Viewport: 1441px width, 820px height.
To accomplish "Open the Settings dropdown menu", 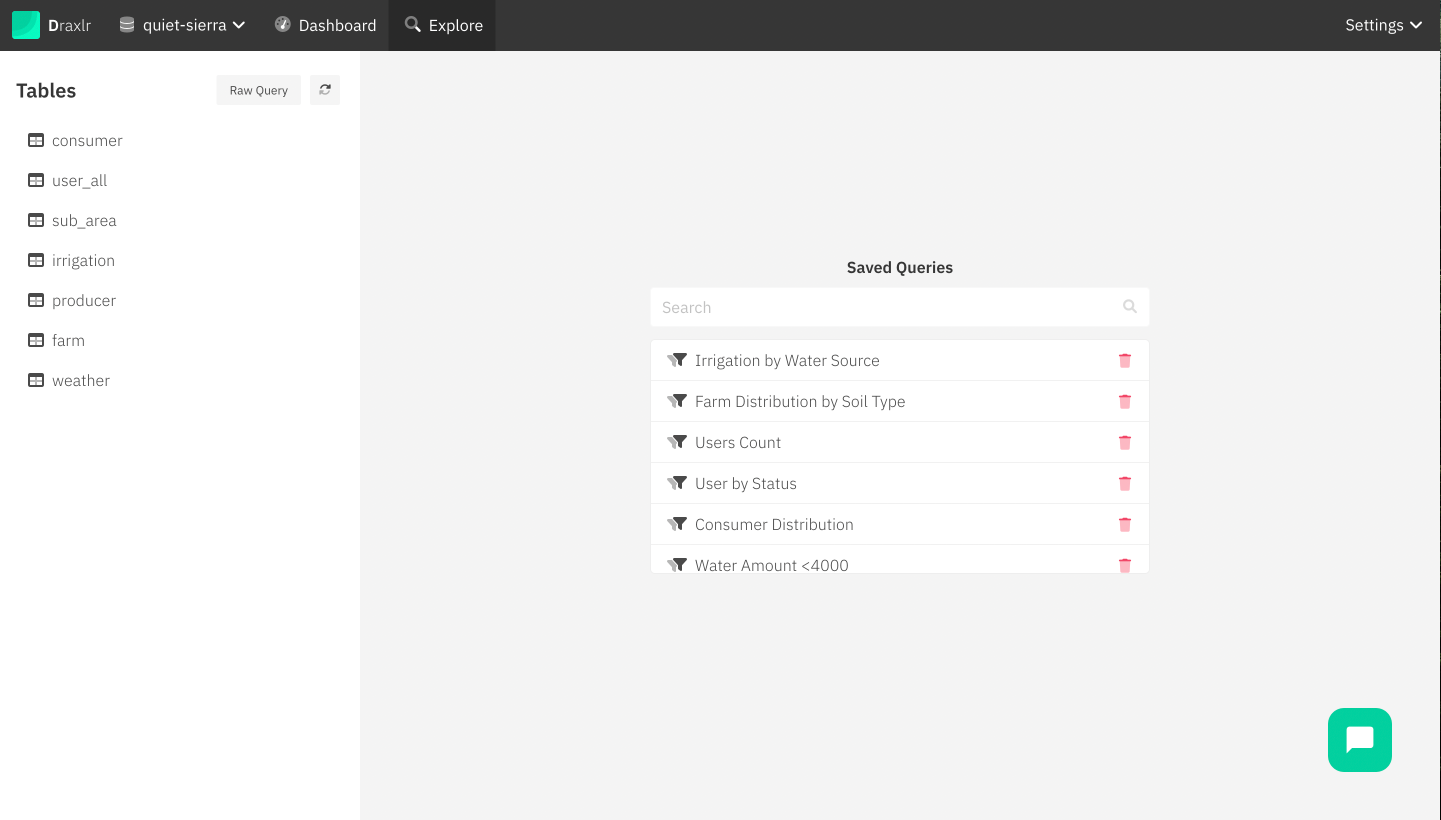I will [x=1383, y=25].
